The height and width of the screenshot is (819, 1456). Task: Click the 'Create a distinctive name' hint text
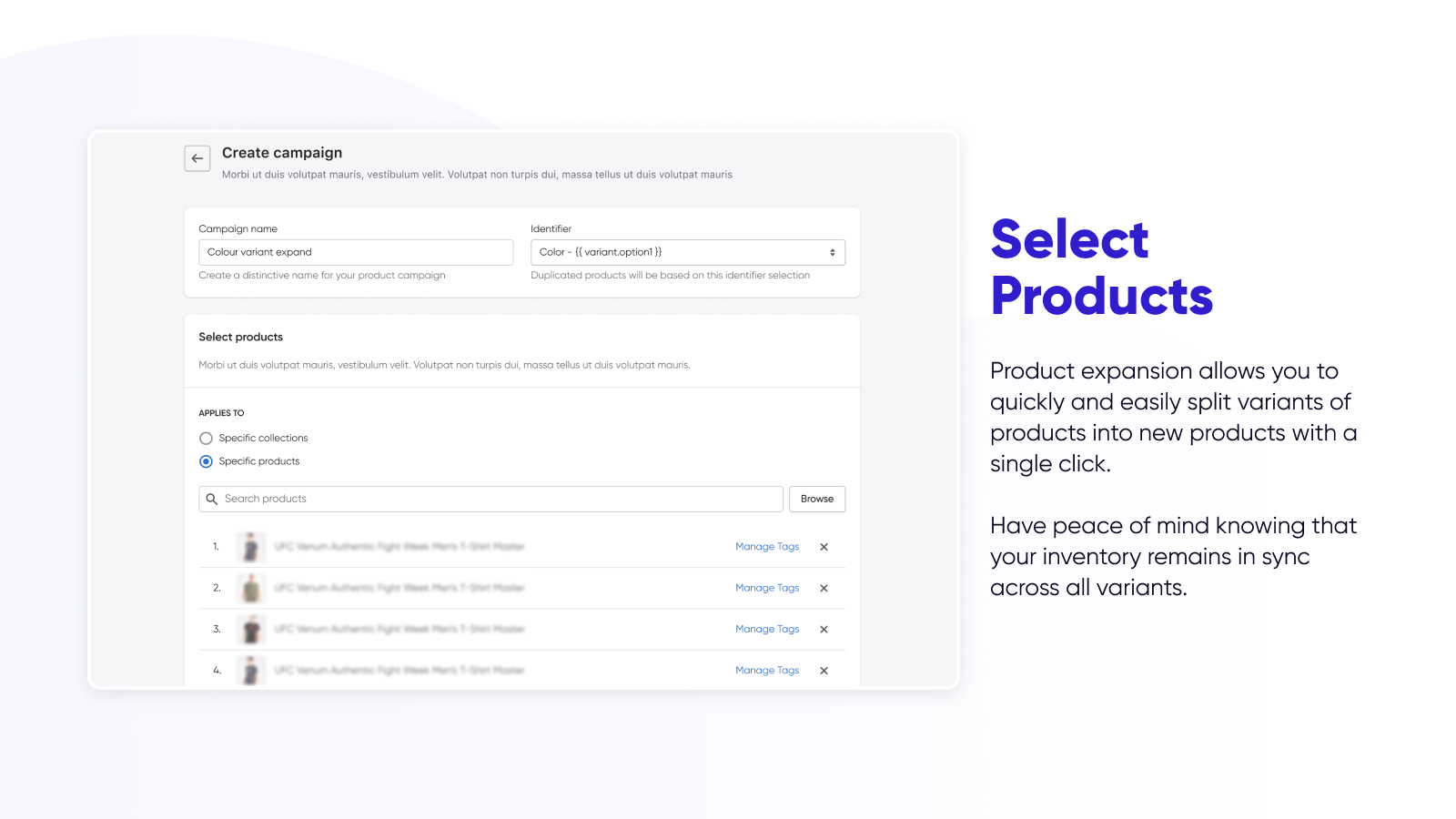click(322, 275)
